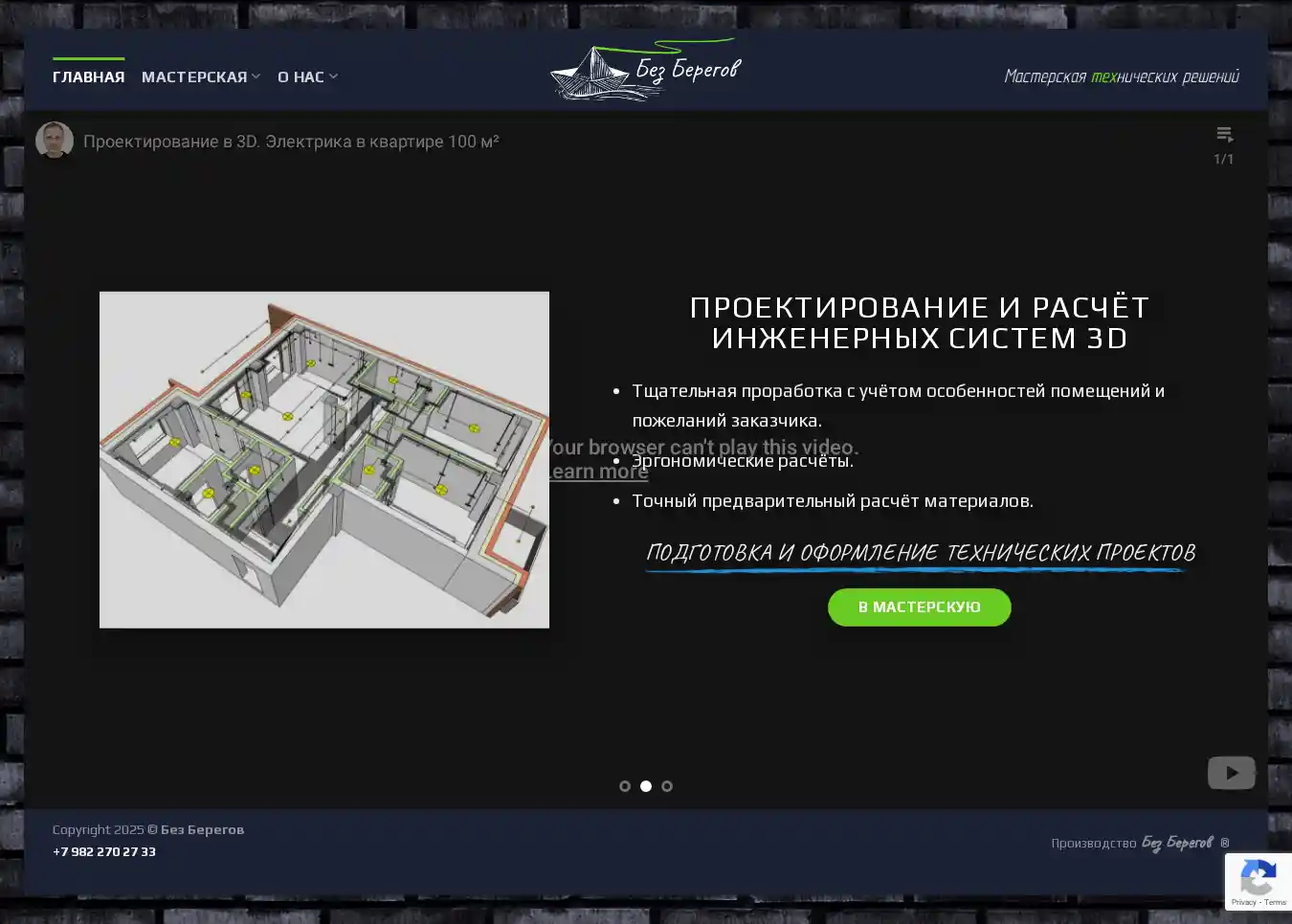The image size is (1292, 924).
Task: Click 'Без Берегов' in the copyright line
Action: coord(202,829)
